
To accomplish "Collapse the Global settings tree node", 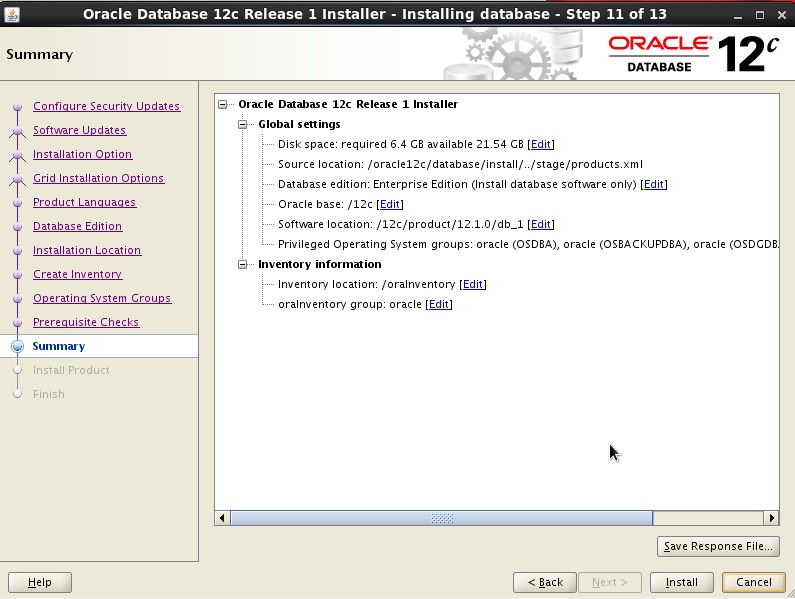I will click(243, 124).
